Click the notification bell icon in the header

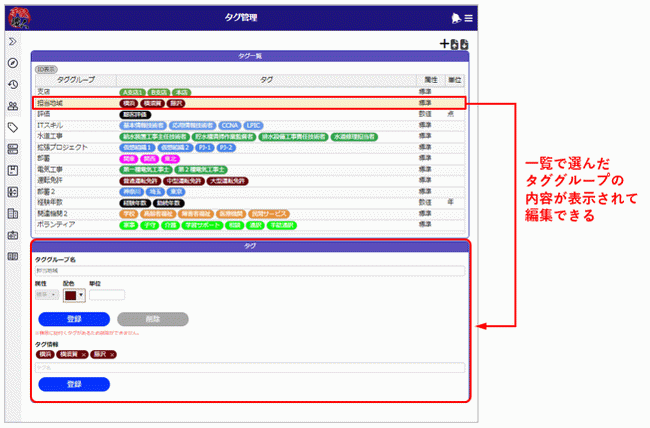point(455,19)
